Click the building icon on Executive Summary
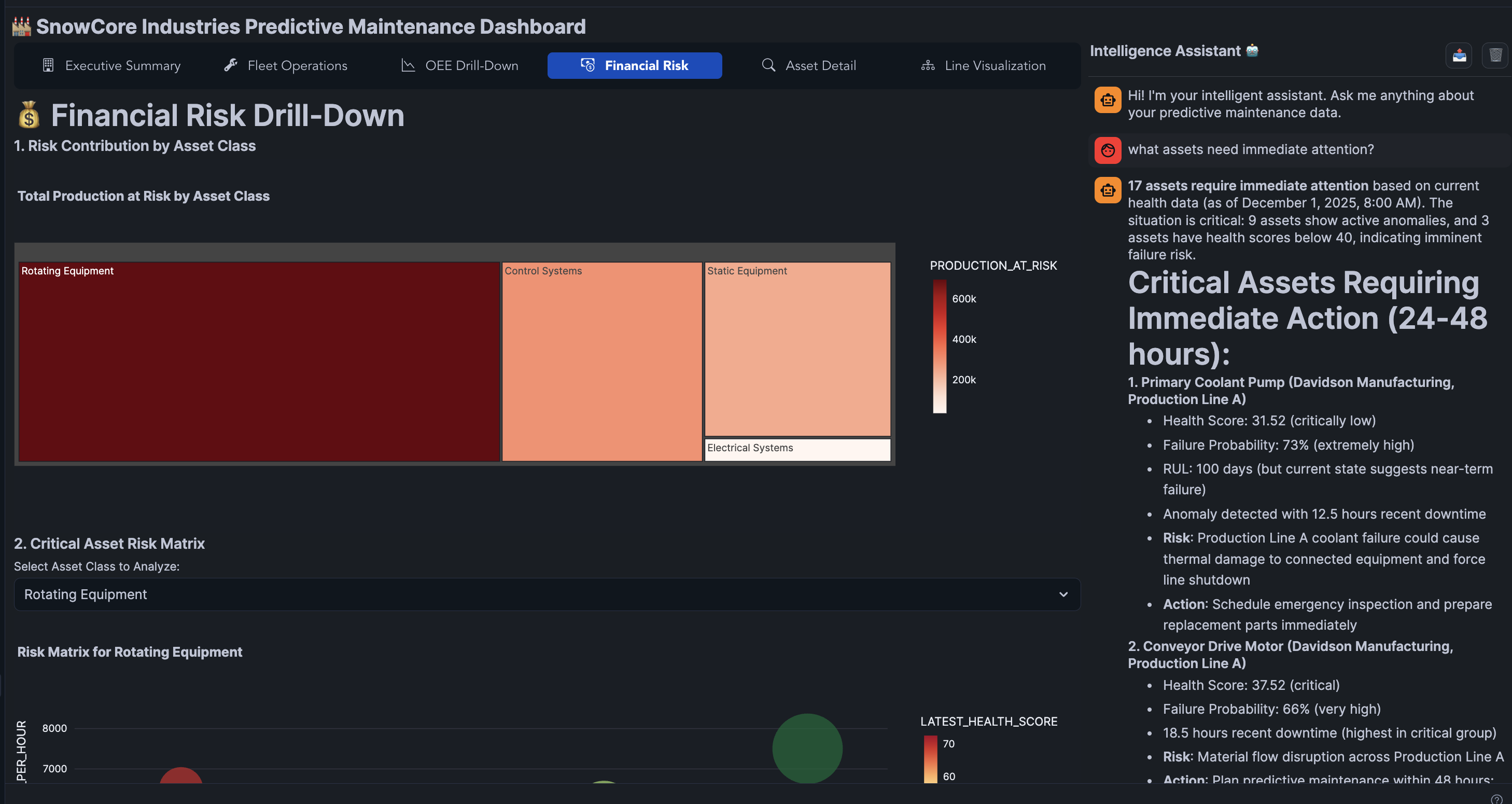Viewport: 1512px width, 804px height. (x=48, y=65)
